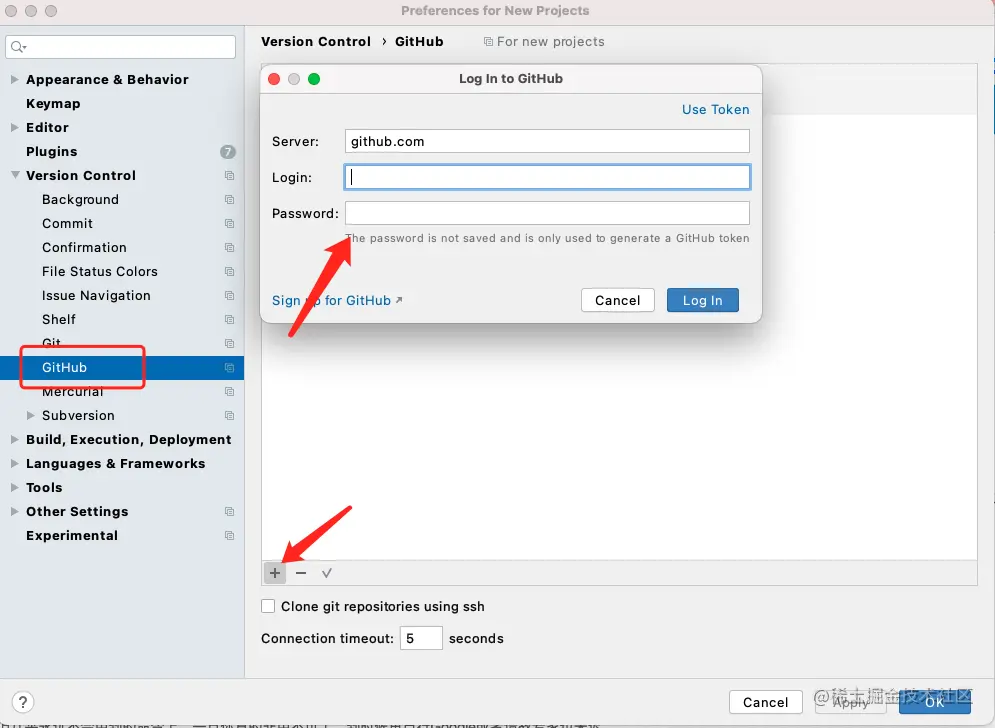Click the settings search box
Image resolution: width=995 pixels, height=728 pixels.
[121, 47]
